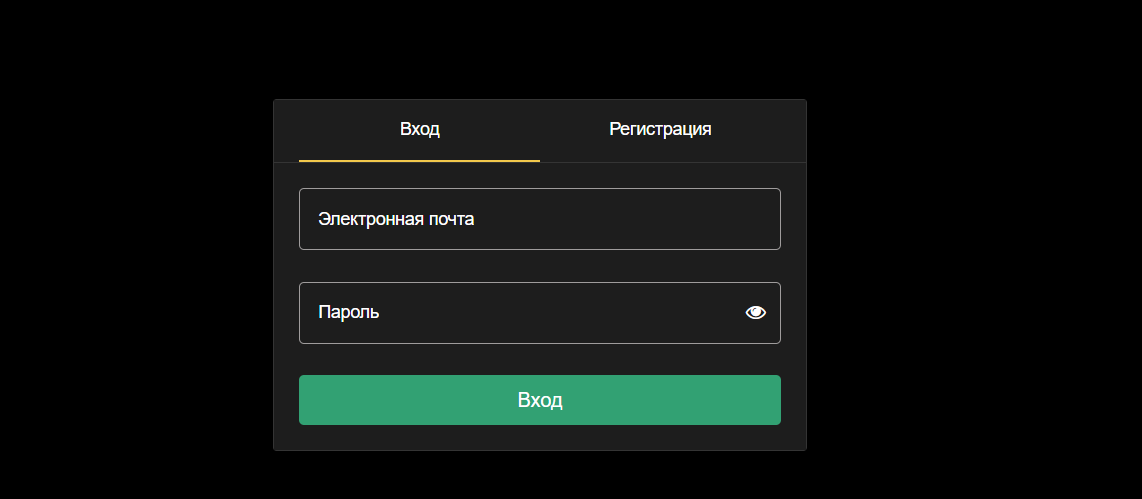
Task: Choose Регистрация to create an account
Action: click(660, 130)
